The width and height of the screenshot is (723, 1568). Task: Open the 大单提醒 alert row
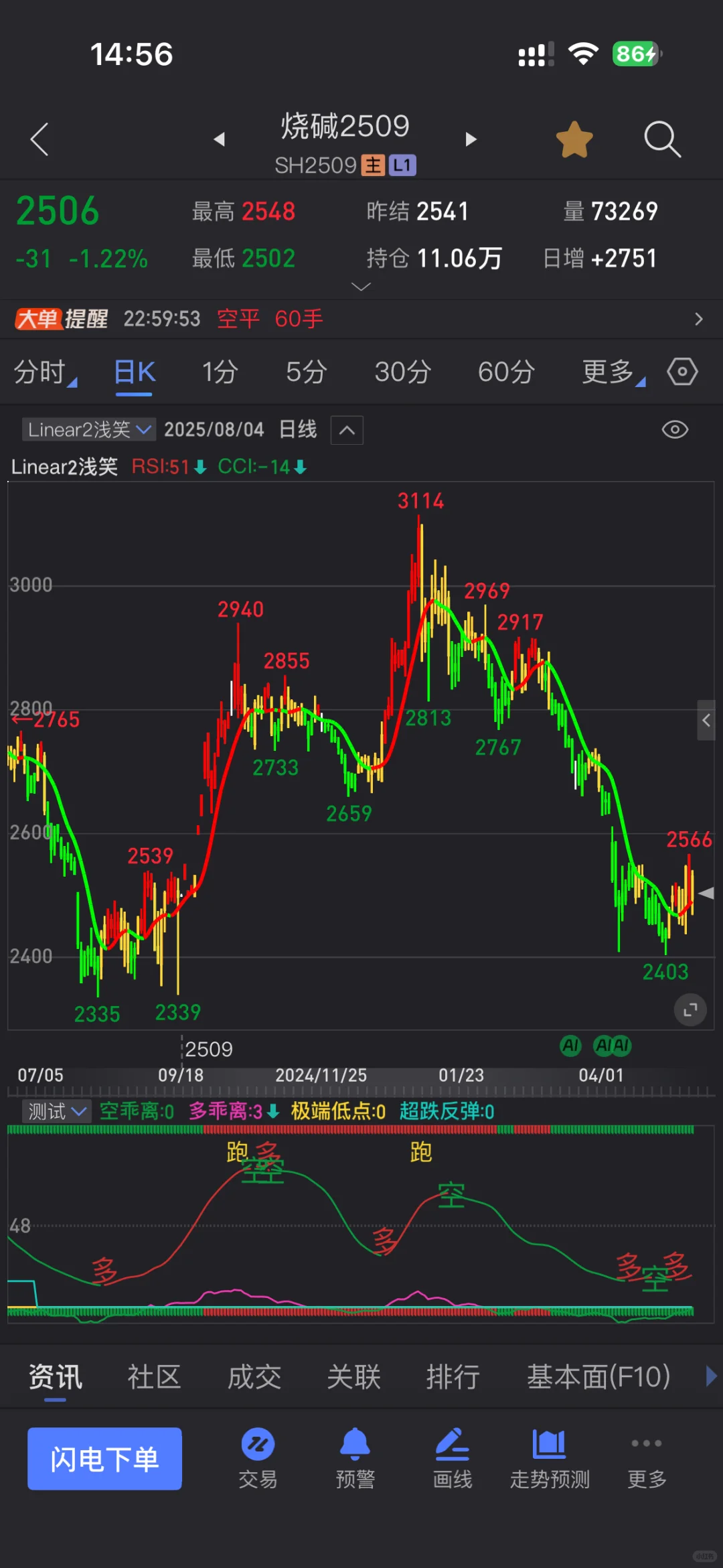[x=361, y=319]
